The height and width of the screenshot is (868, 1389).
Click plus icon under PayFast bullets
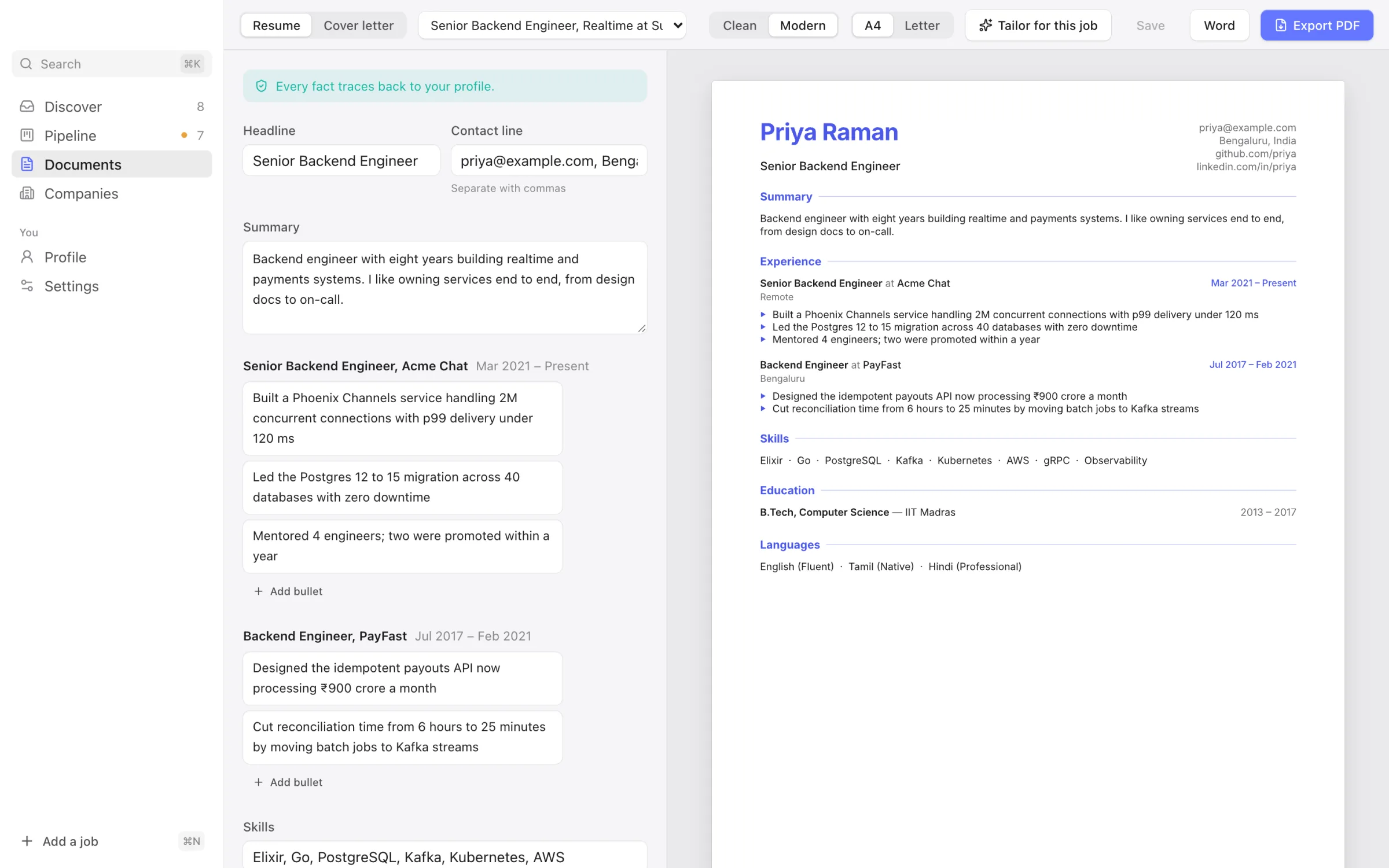[258, 782]
